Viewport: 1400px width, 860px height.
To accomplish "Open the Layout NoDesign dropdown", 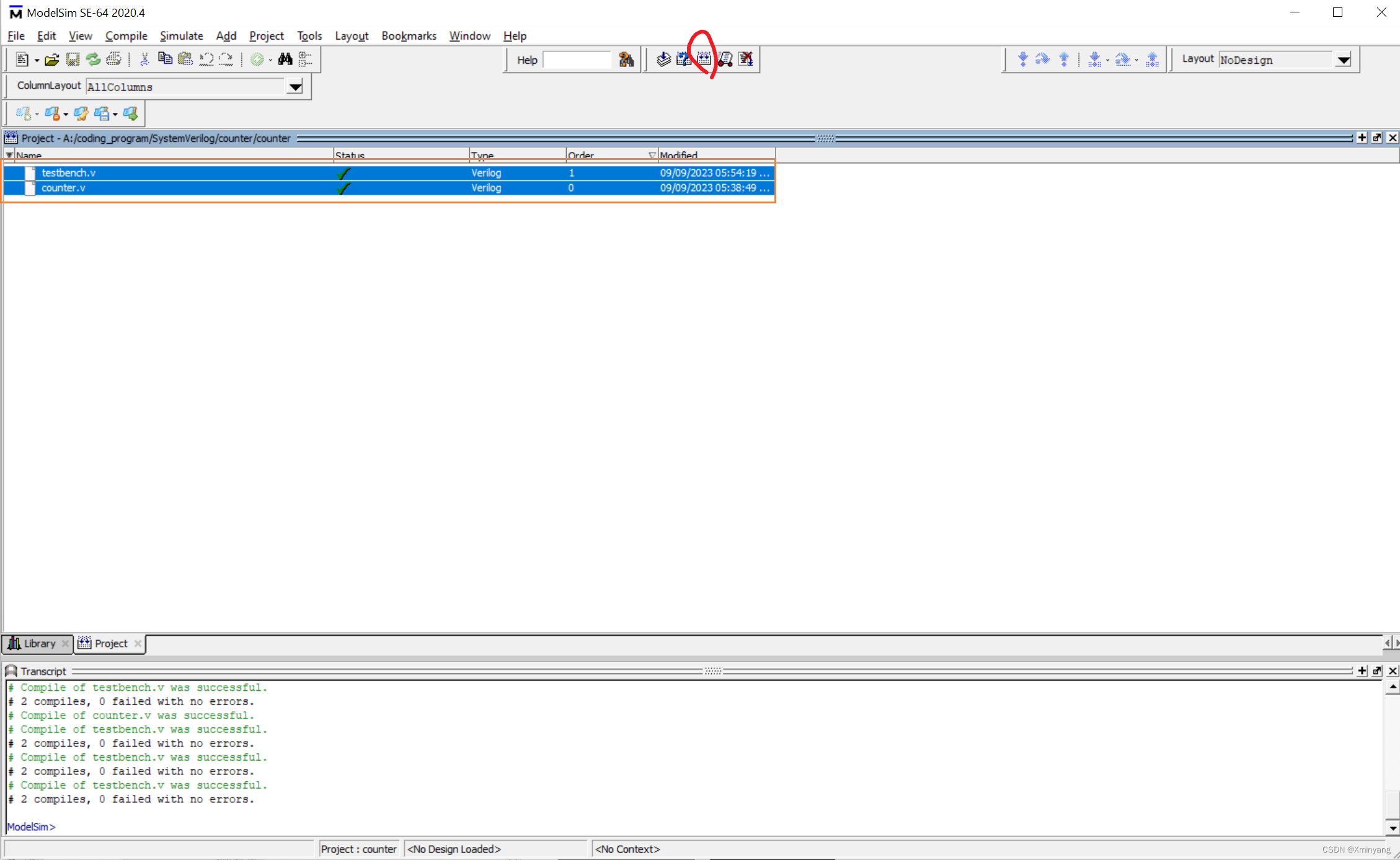I will tap(1343, 60).
